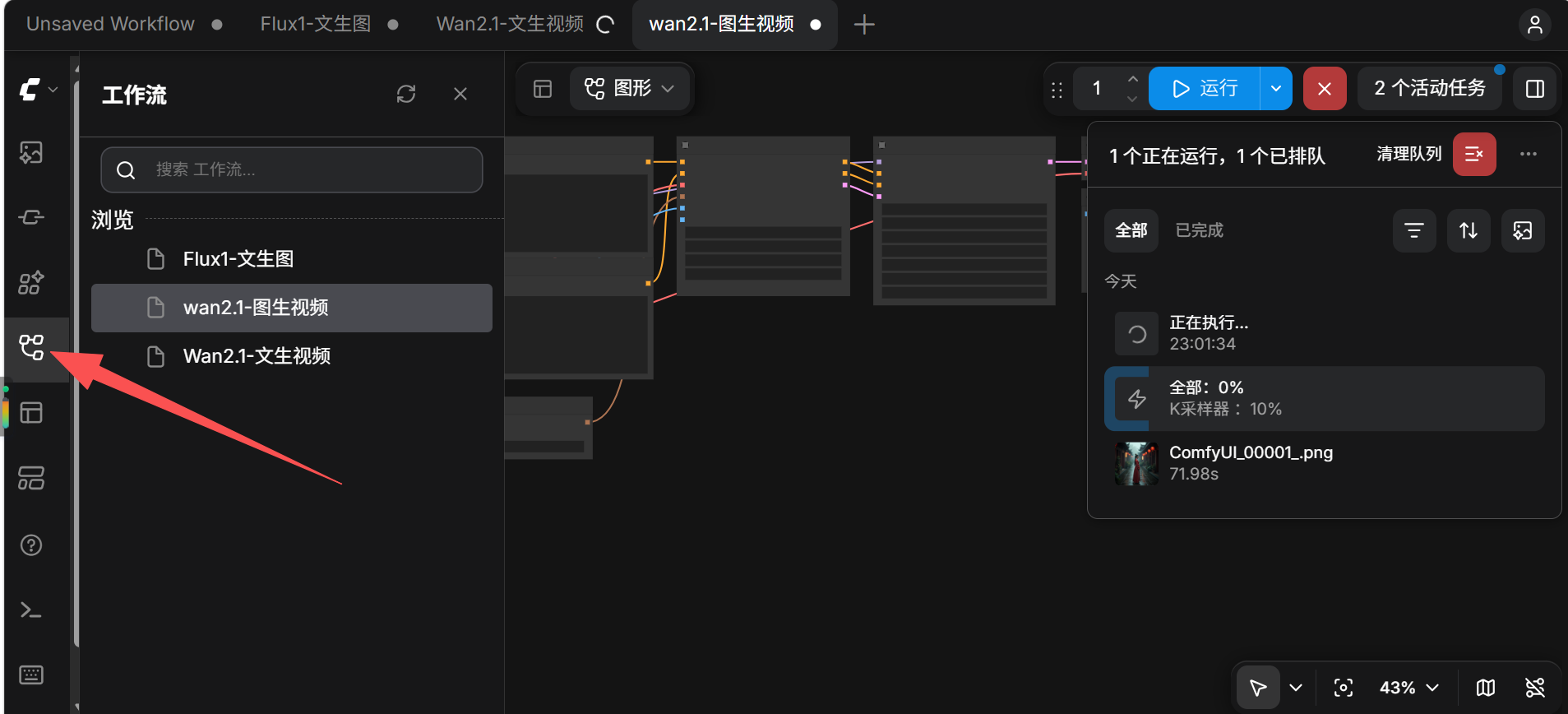
Task: Toggle the right side panel icon
Action: coord(1534,88)
